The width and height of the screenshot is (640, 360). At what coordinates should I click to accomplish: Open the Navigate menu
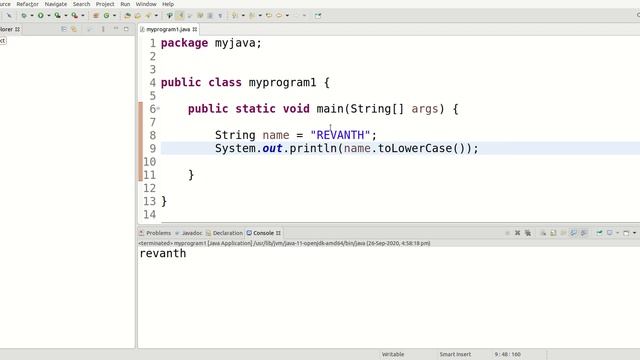[x=56, y=4]
